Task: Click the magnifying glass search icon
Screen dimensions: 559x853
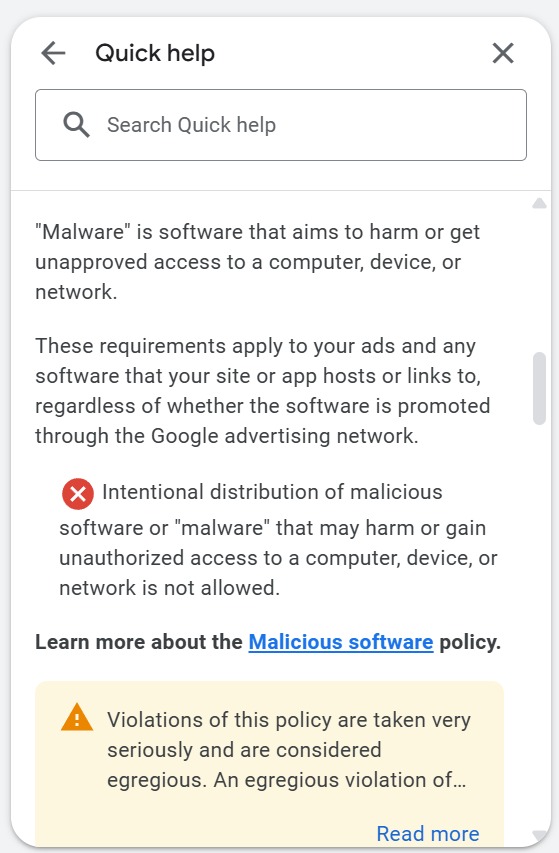Action: point(76,125)
